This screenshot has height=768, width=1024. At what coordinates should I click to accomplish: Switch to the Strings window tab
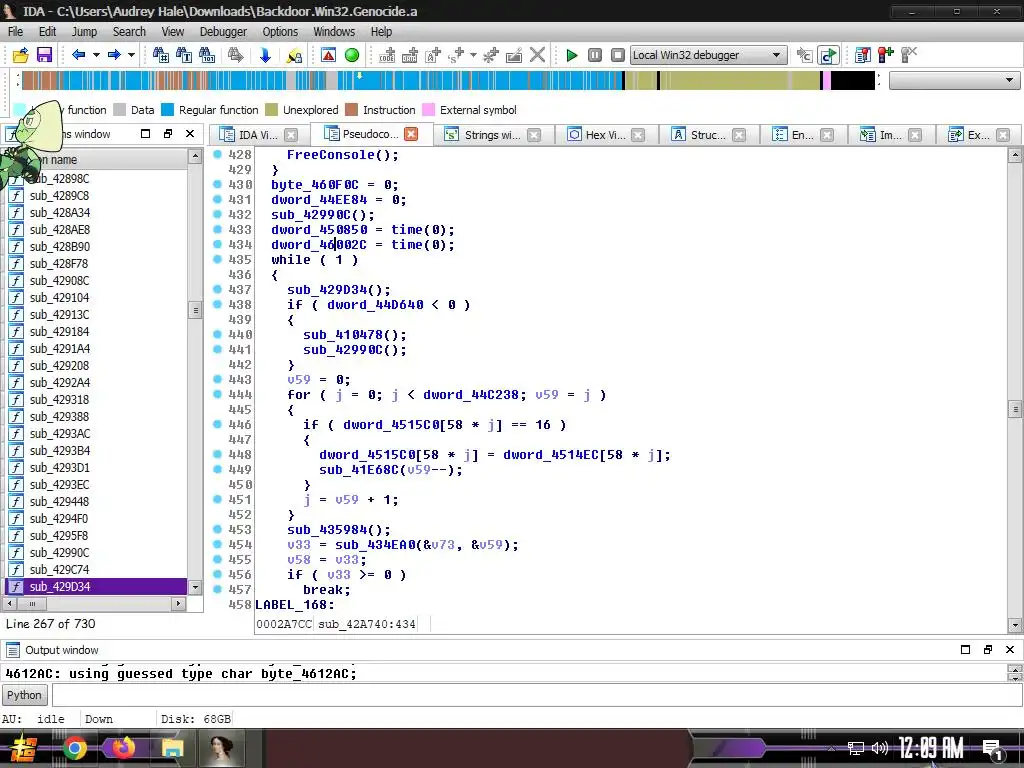(x=492, y=135)
